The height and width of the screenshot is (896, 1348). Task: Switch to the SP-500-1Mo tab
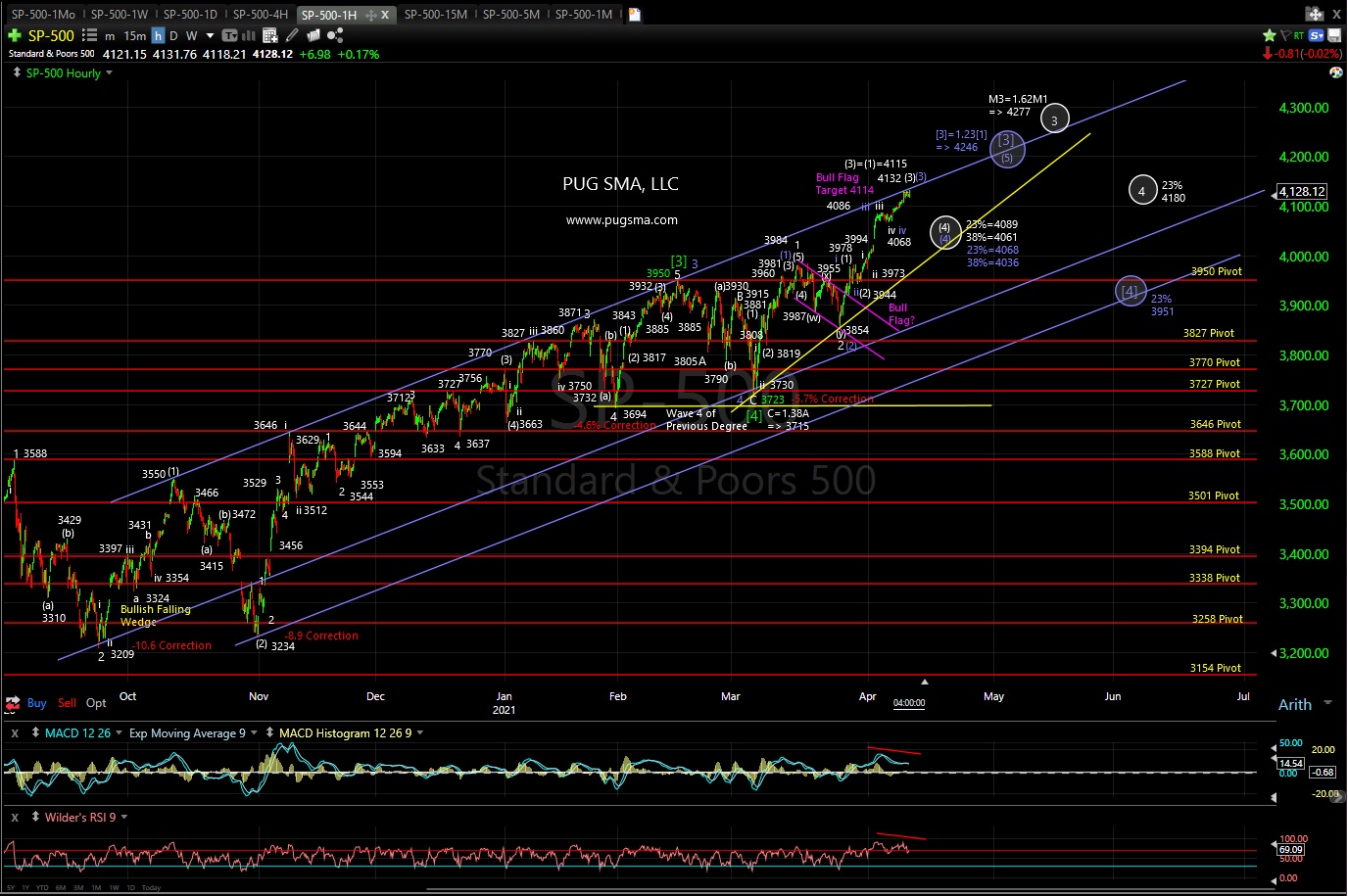[43, 15]
